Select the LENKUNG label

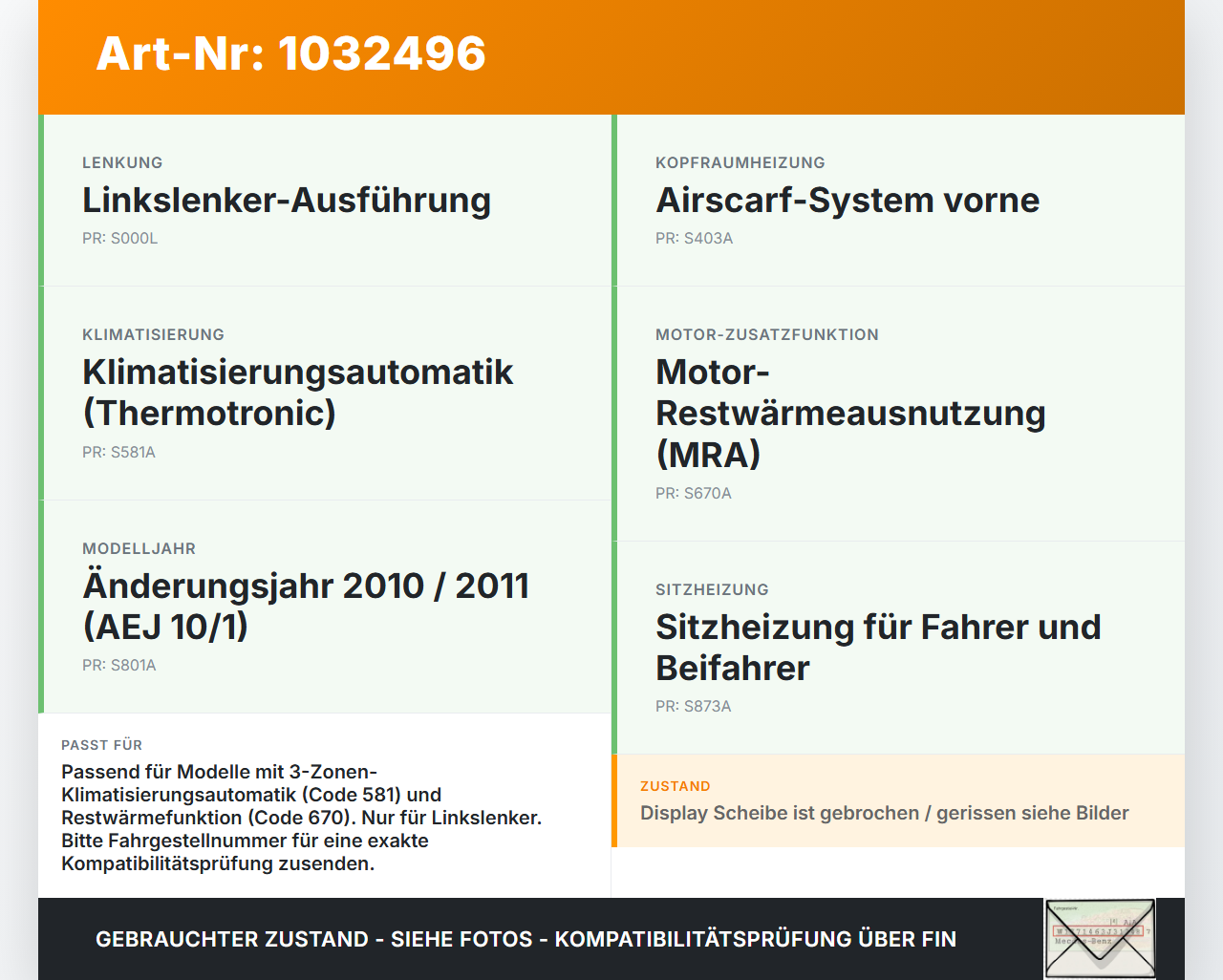click(x=122, y=163)
